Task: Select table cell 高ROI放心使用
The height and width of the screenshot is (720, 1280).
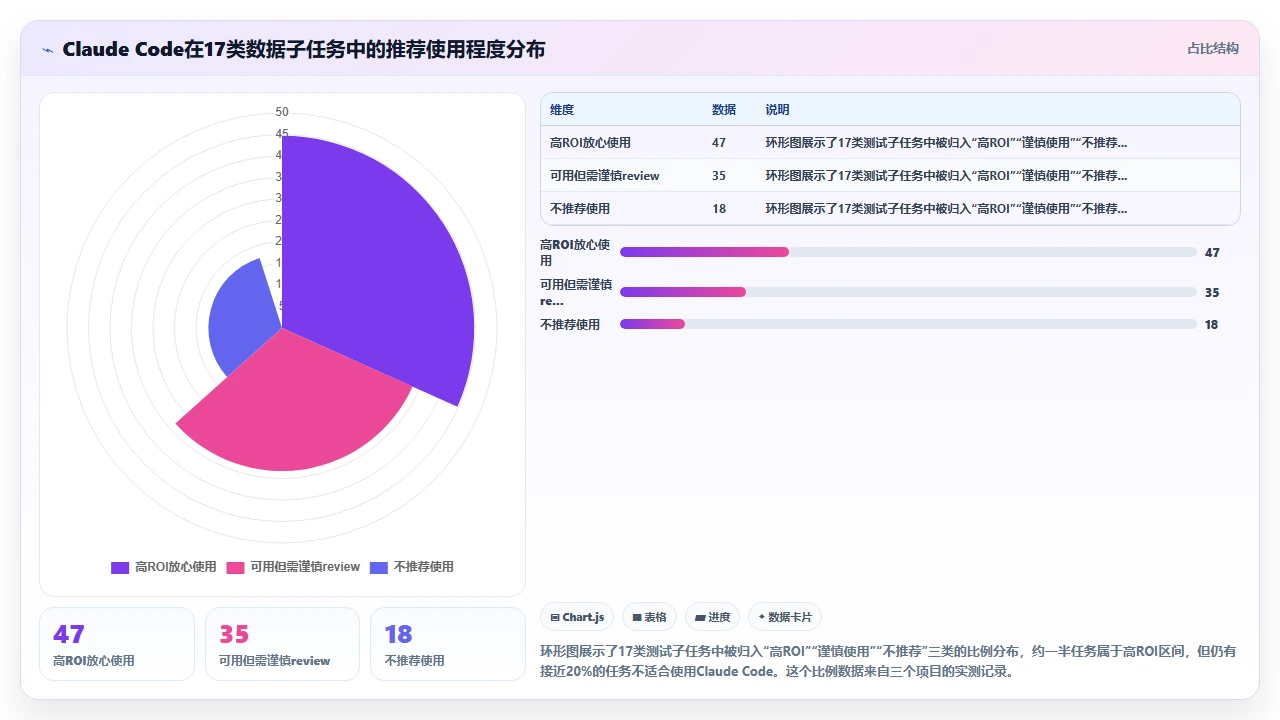Action: (x=591, y=143)
